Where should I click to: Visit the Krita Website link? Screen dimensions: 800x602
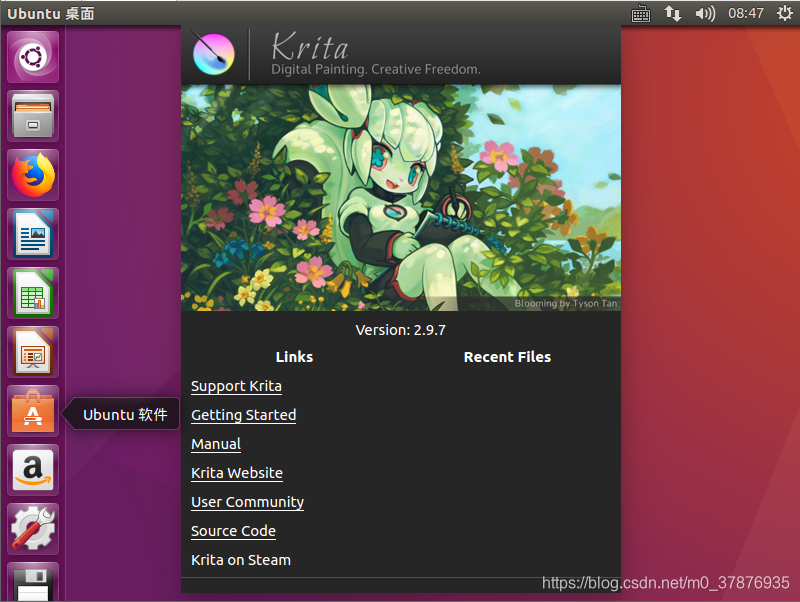coord(237,473)
